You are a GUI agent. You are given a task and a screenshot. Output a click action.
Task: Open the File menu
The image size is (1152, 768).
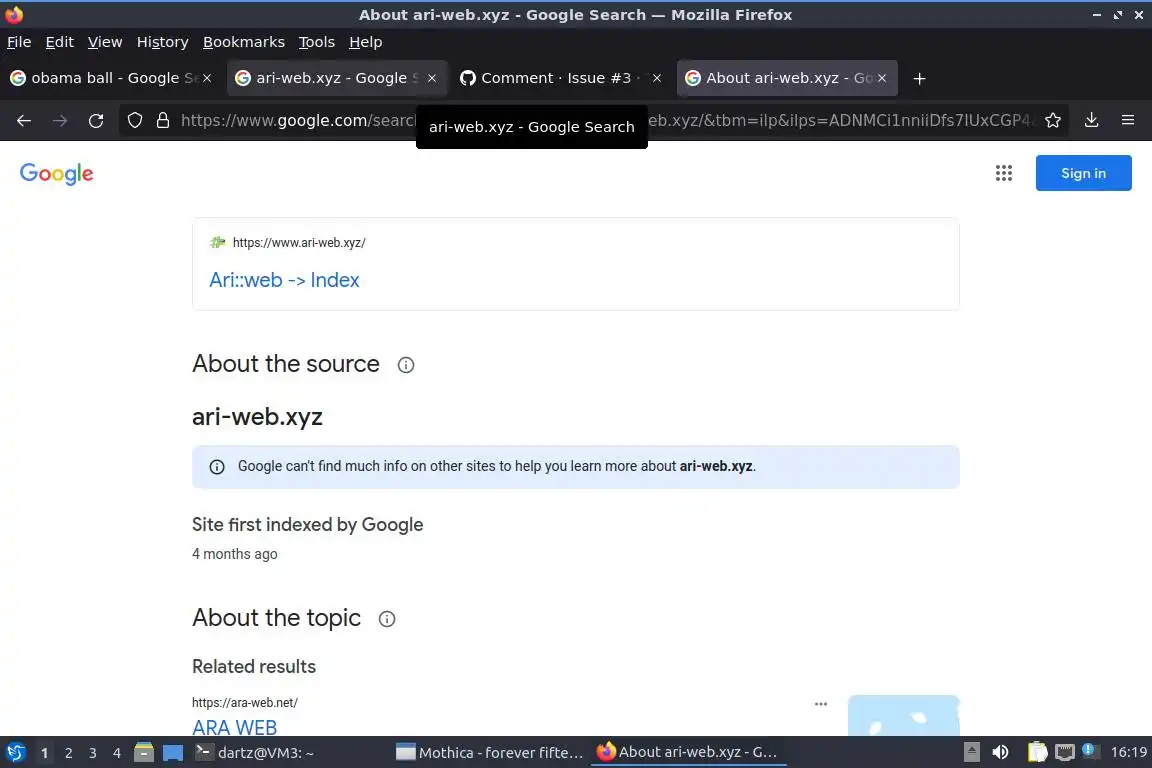click(19, 42)
